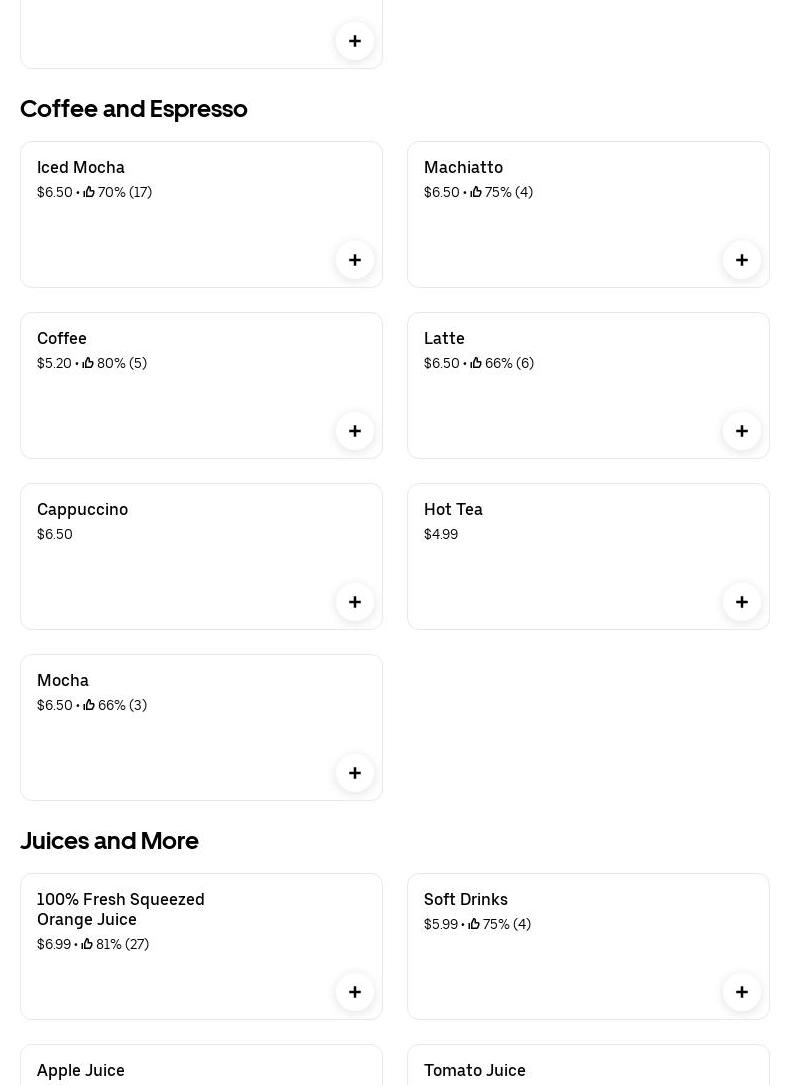Select the Juices and More section heading
804x1085 pixels.
(x=109, y=840)
